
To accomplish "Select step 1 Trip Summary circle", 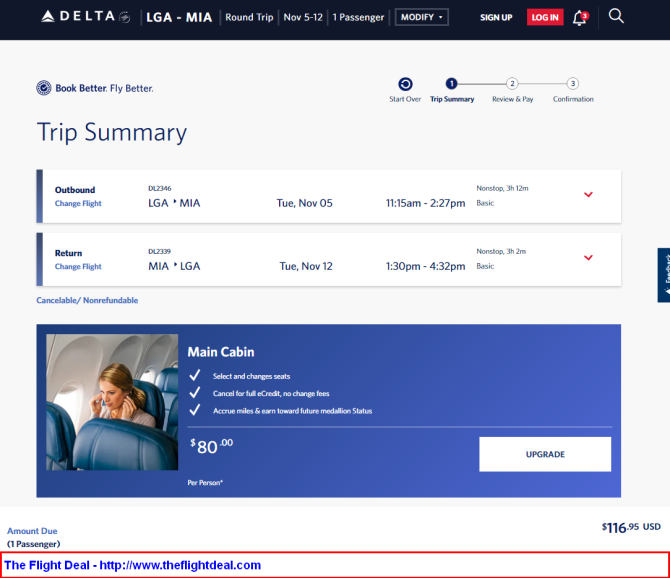I will point(451,83).
